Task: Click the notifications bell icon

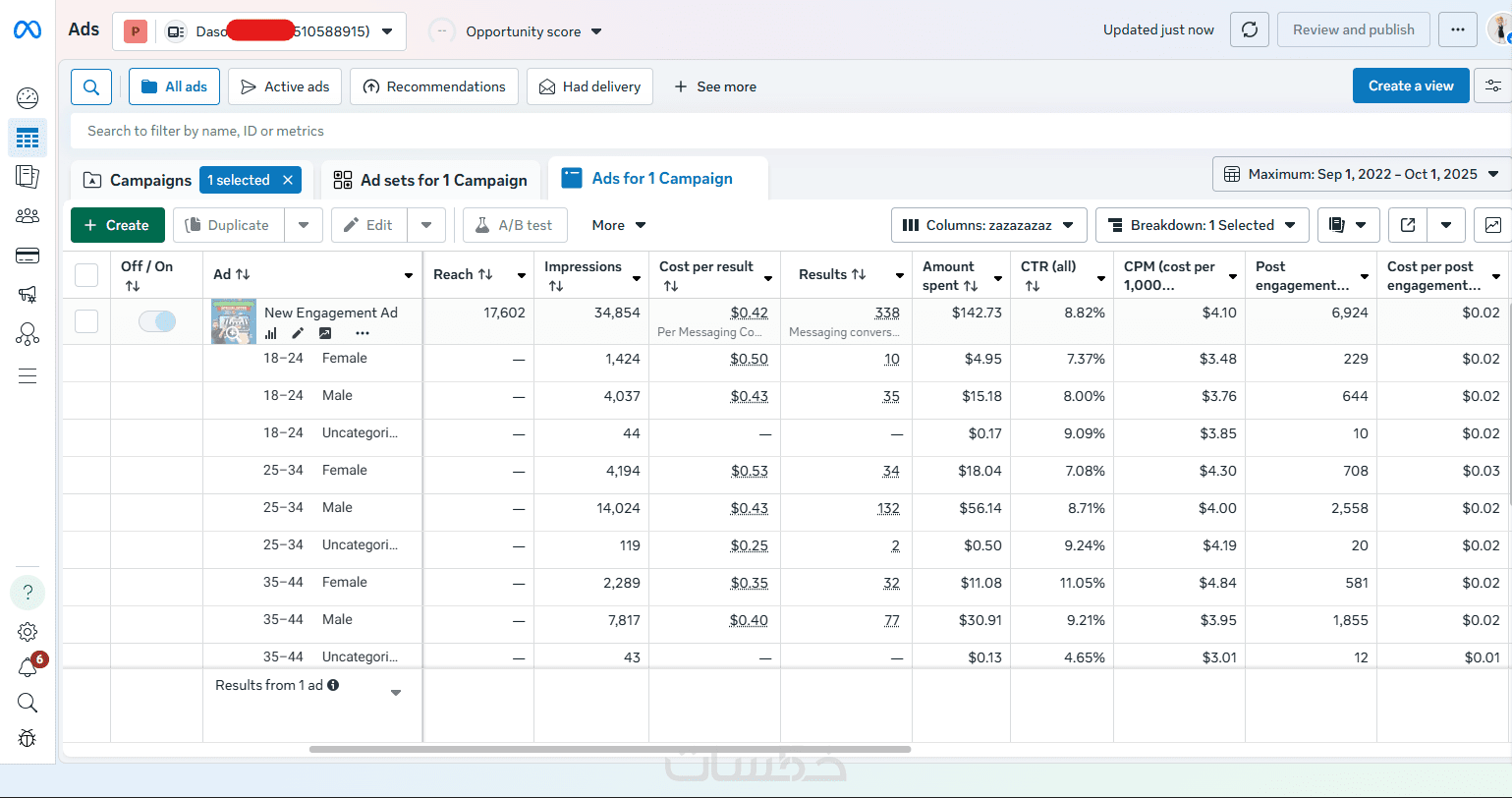Action: pyautogui.click(x=28, y=668)
